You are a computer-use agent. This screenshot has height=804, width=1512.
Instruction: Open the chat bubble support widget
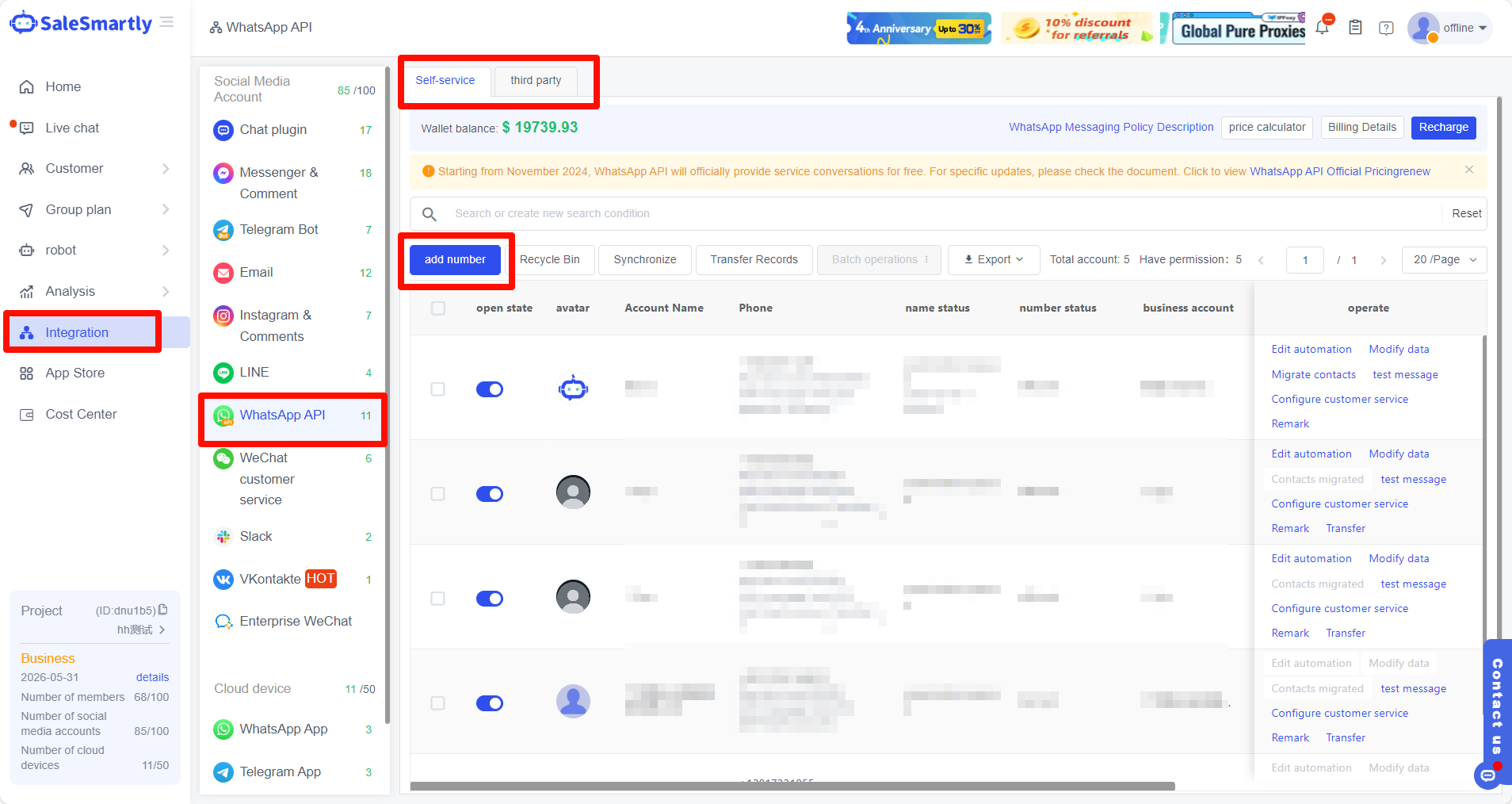coord(1487,775)
